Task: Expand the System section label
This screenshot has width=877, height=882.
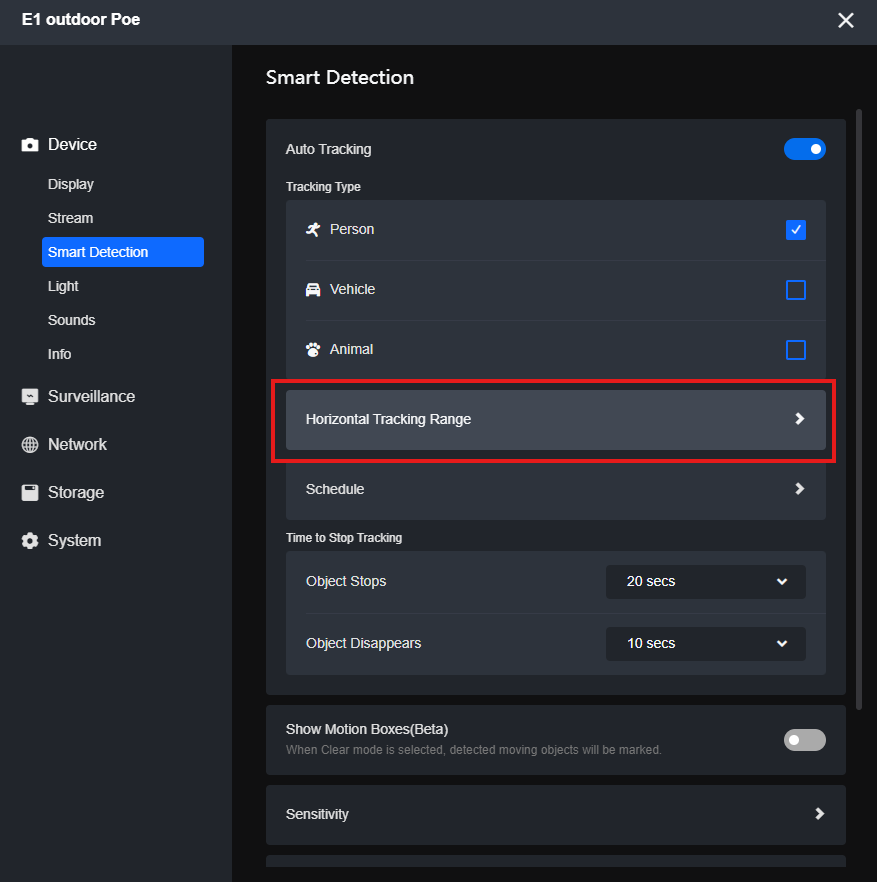Action: 74,541
